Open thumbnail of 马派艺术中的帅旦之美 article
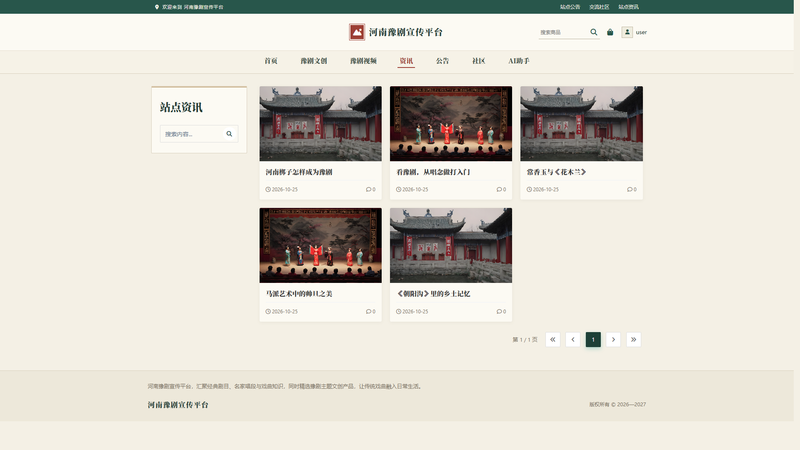The image size is (800, 450). coord(320,245)
